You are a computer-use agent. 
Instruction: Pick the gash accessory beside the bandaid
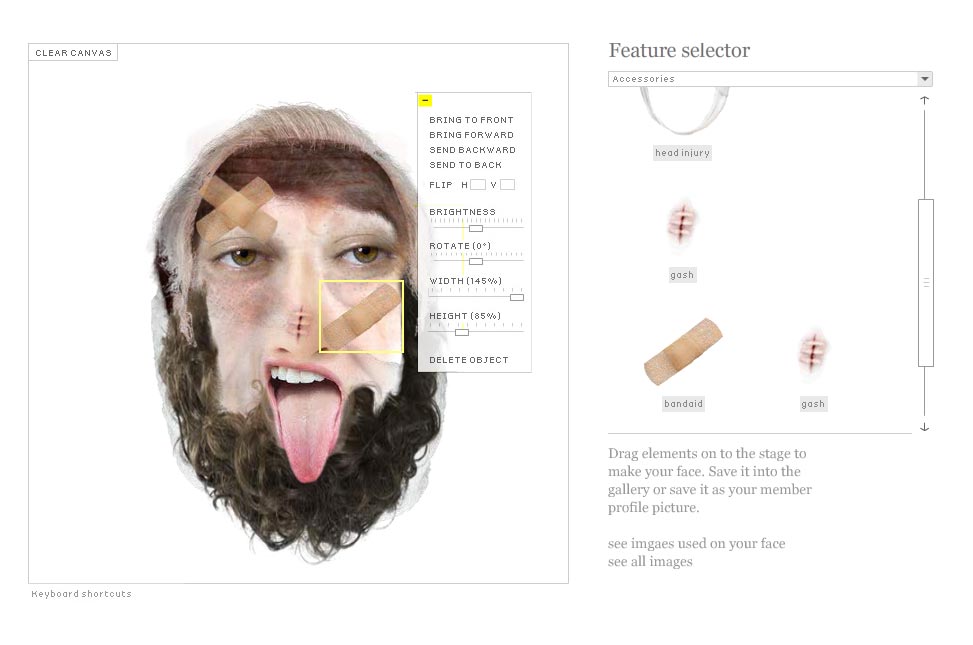coord(813,352)
